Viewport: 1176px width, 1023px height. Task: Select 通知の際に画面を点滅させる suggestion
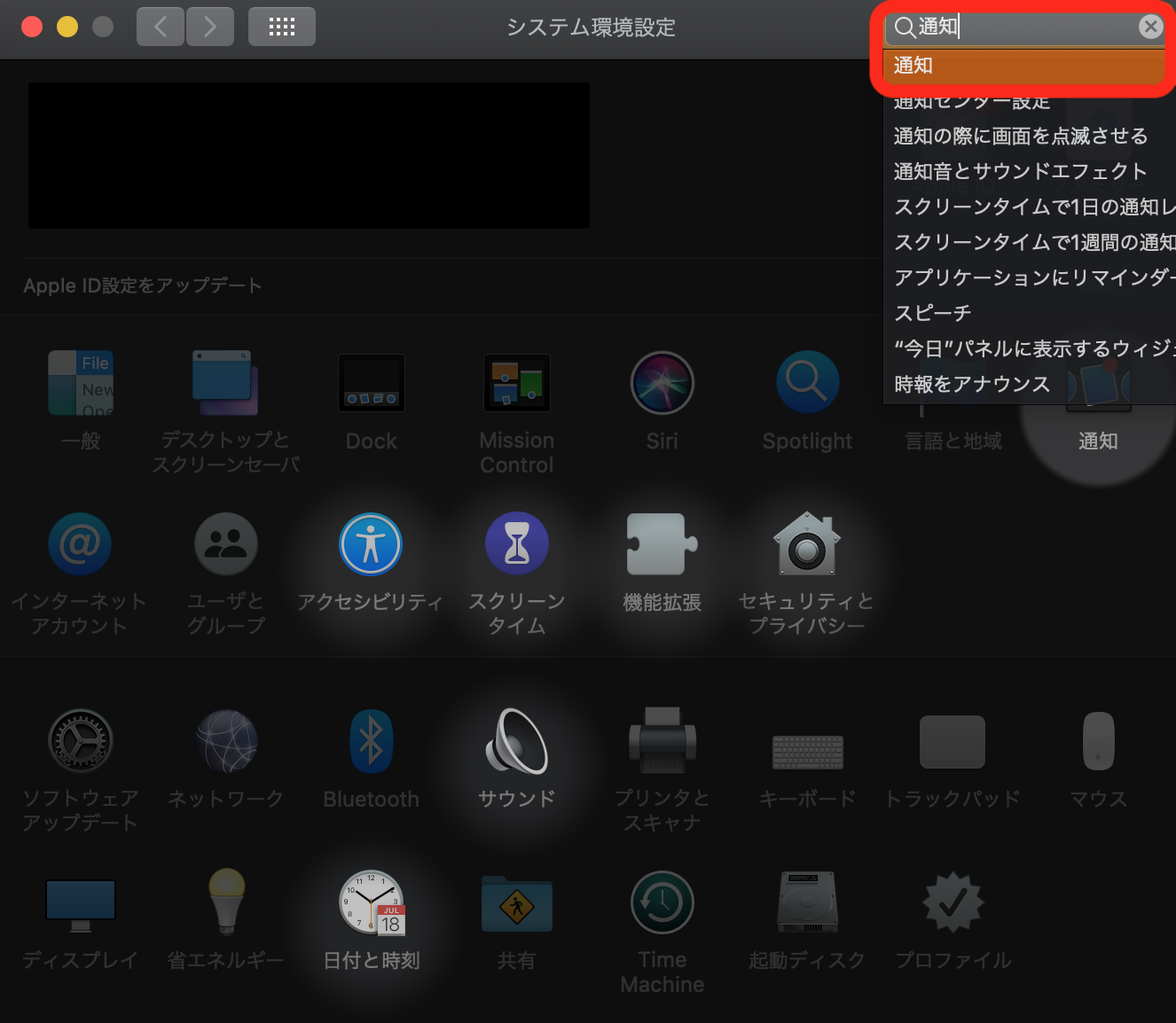pyautogui.click(x=1030, y=136)
